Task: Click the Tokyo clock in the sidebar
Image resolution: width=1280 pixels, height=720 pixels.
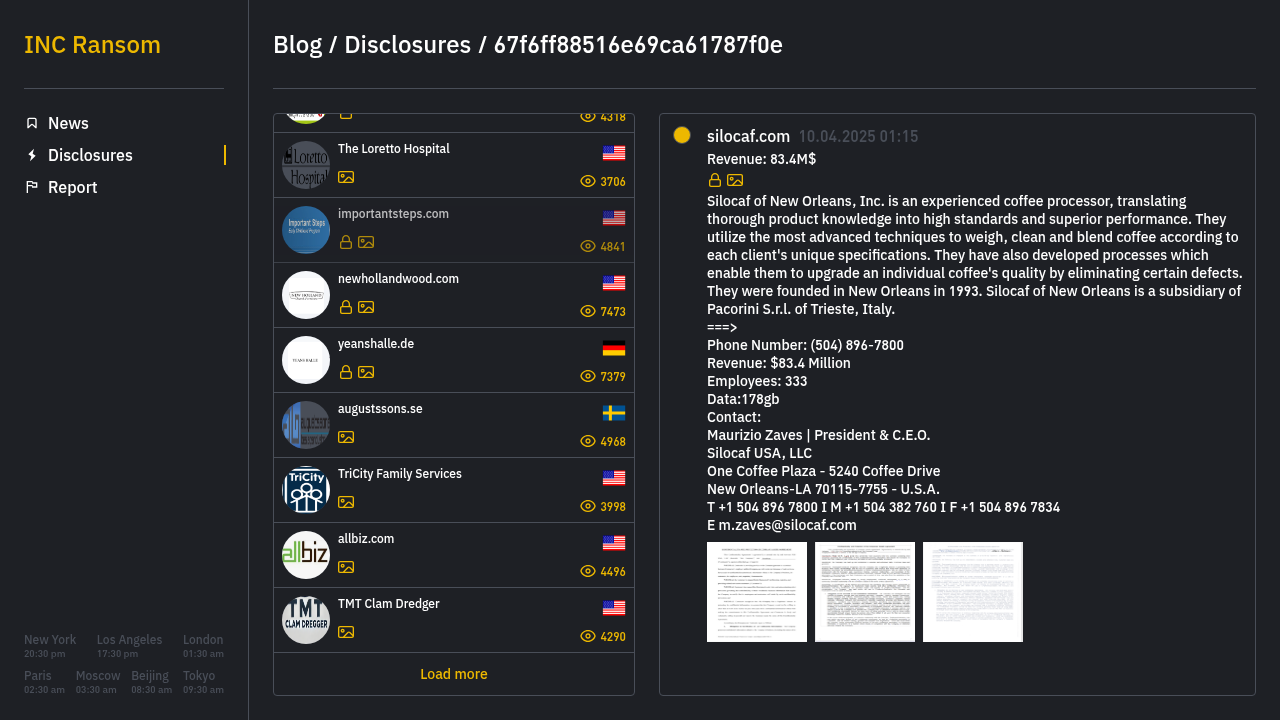Action: coord(203,682)
